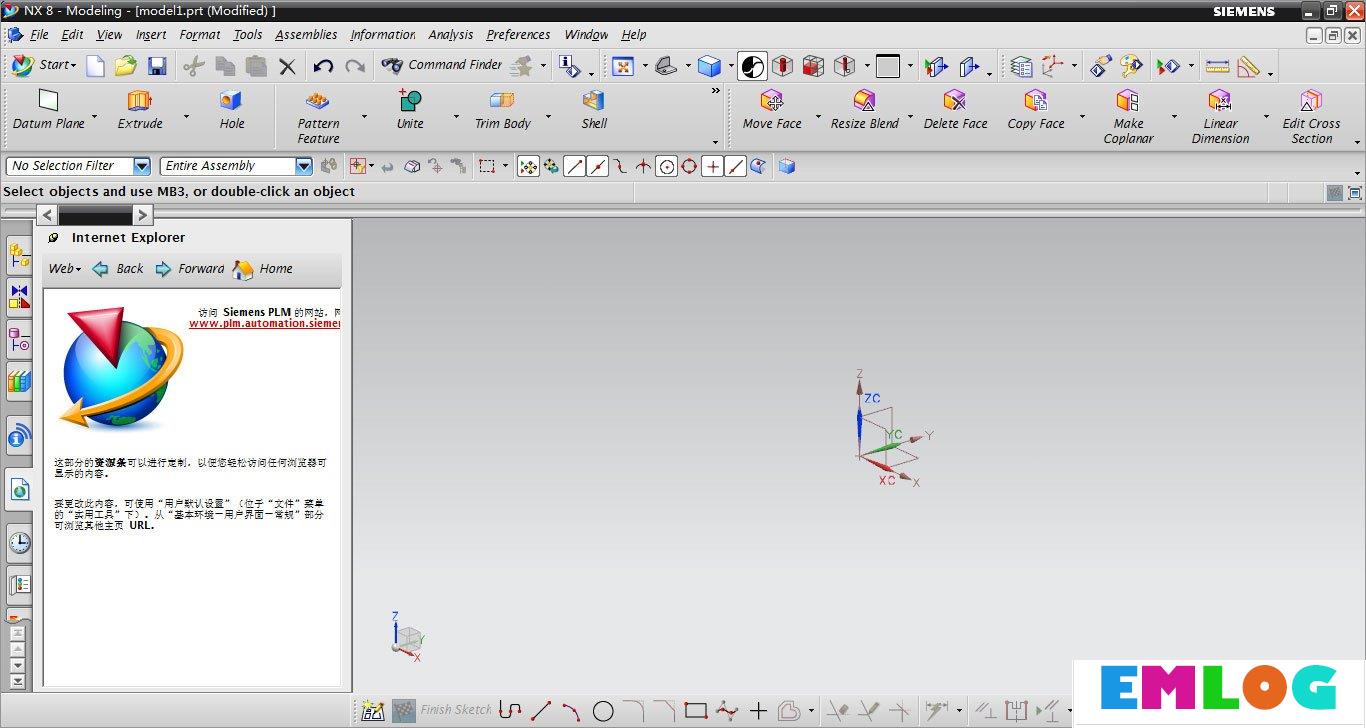Click the sketch Arc tool
The image size is (1366, 728).
point(571,711)
